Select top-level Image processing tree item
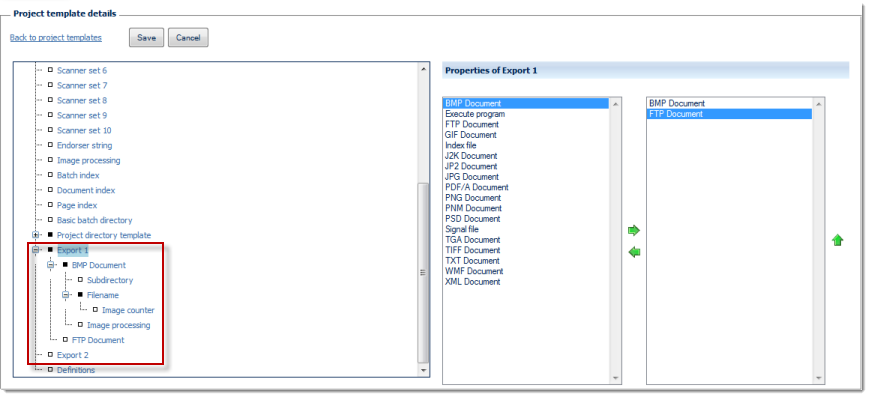 (89, 160)
